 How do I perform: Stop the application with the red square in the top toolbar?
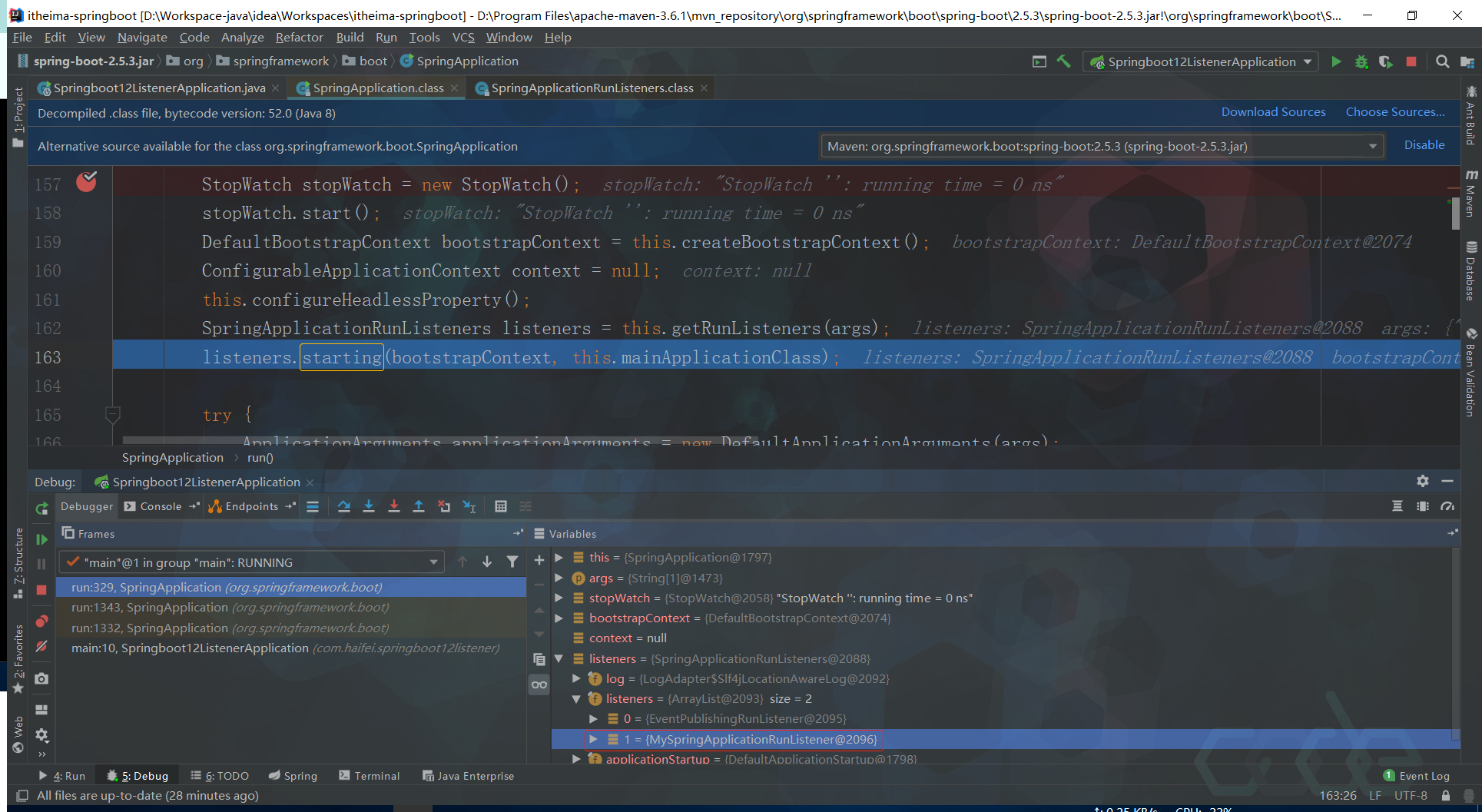pyautogui.click(x=1411, y=61)
